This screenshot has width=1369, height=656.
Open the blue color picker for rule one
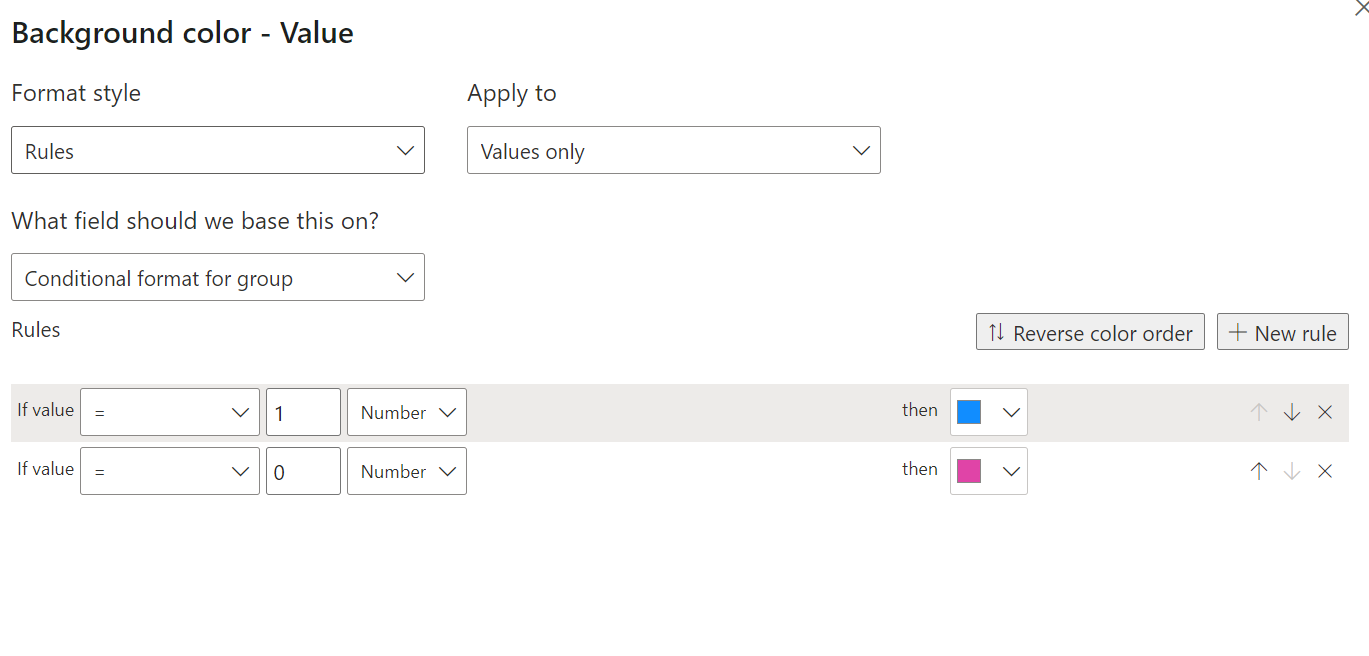(988, 411)
